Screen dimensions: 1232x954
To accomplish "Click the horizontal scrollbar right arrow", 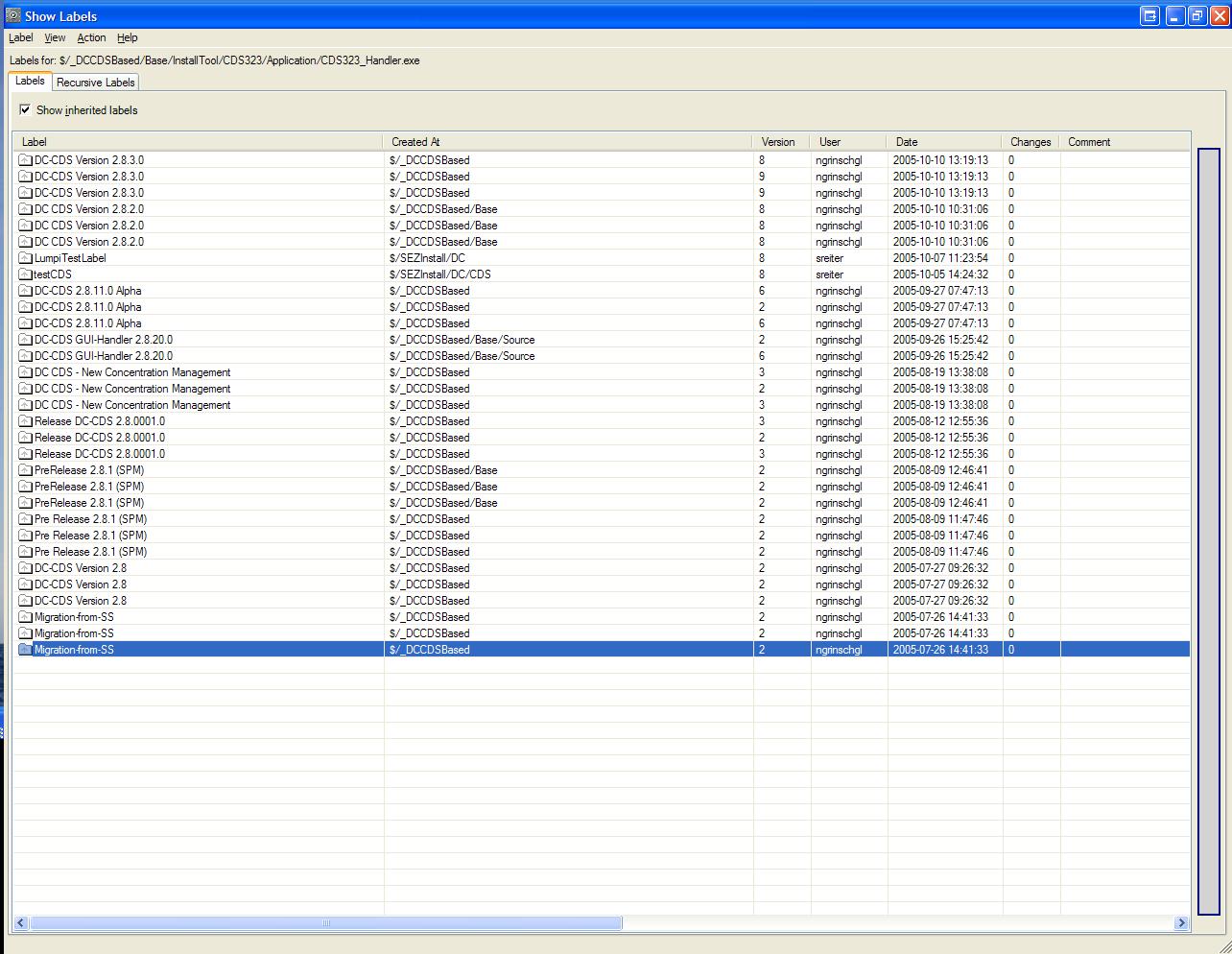I will [x=1181, y=923].
